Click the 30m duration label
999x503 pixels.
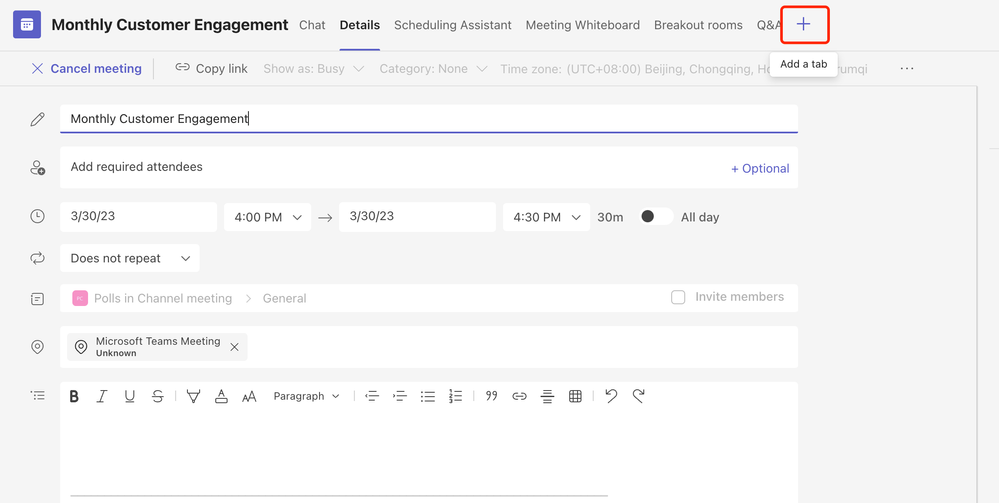click(610, 217)
